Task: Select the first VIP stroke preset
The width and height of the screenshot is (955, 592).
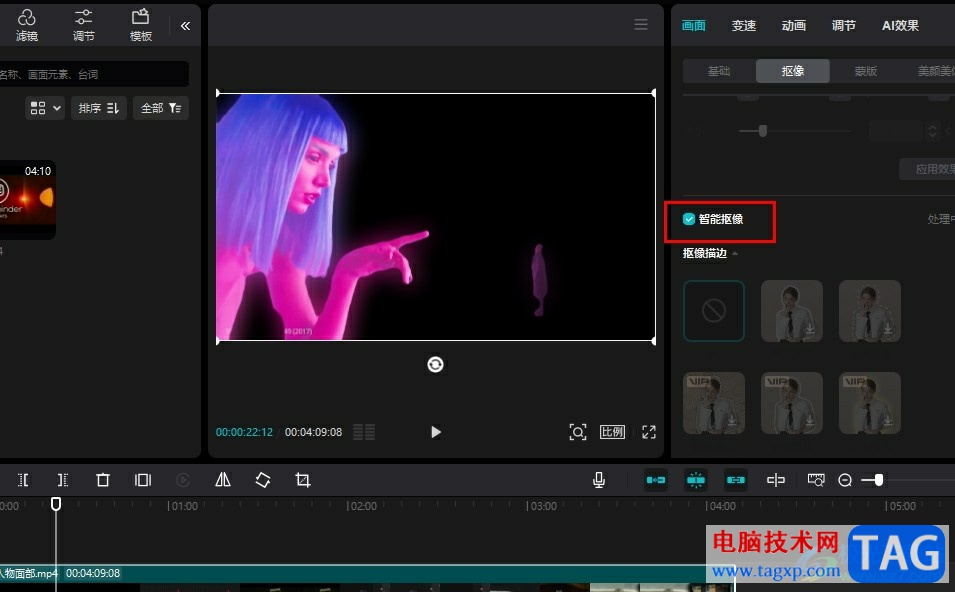Action: click(x=714, y=403)
